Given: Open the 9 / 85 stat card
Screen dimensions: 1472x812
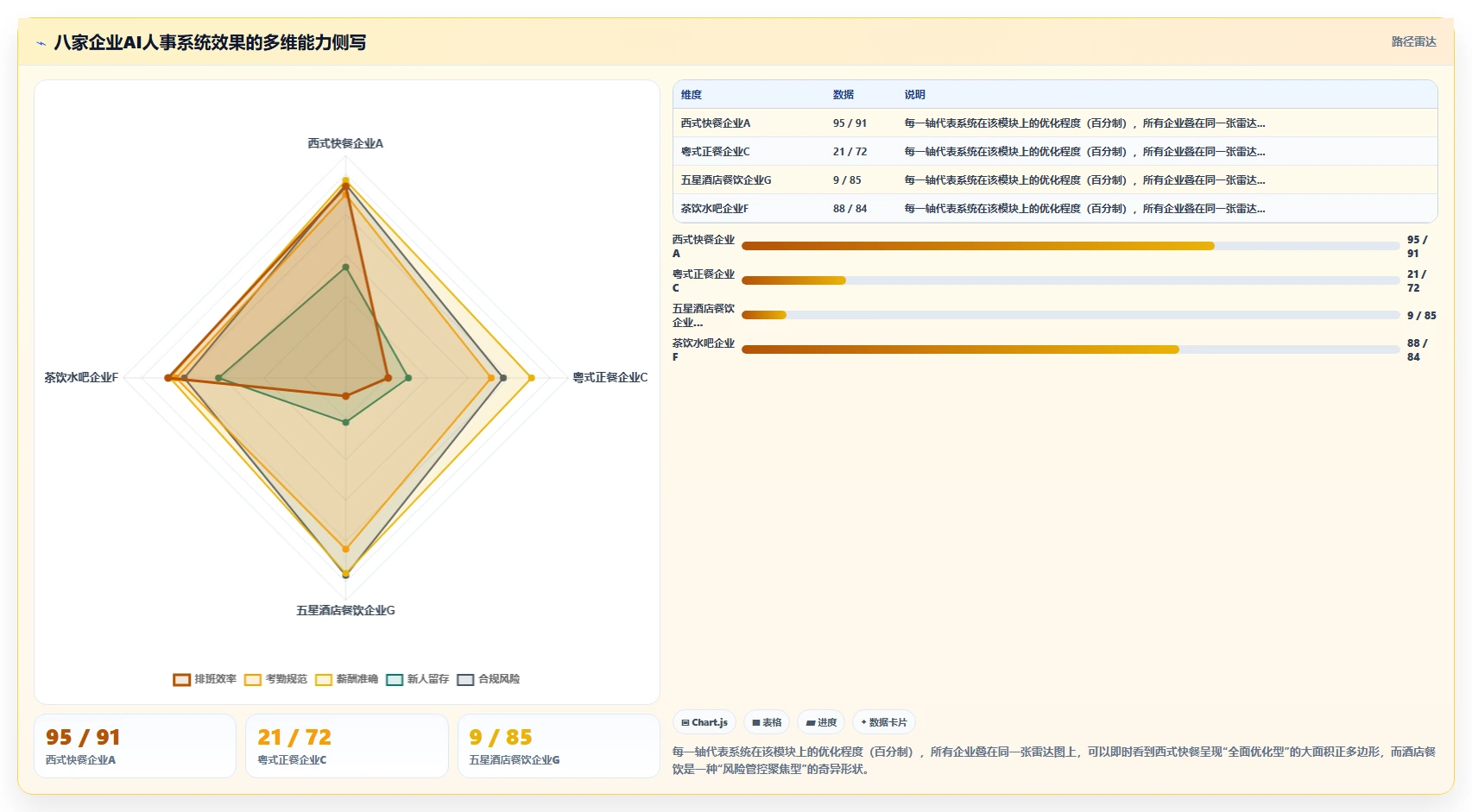Looking at the screenshot, I should click(559, 746).
